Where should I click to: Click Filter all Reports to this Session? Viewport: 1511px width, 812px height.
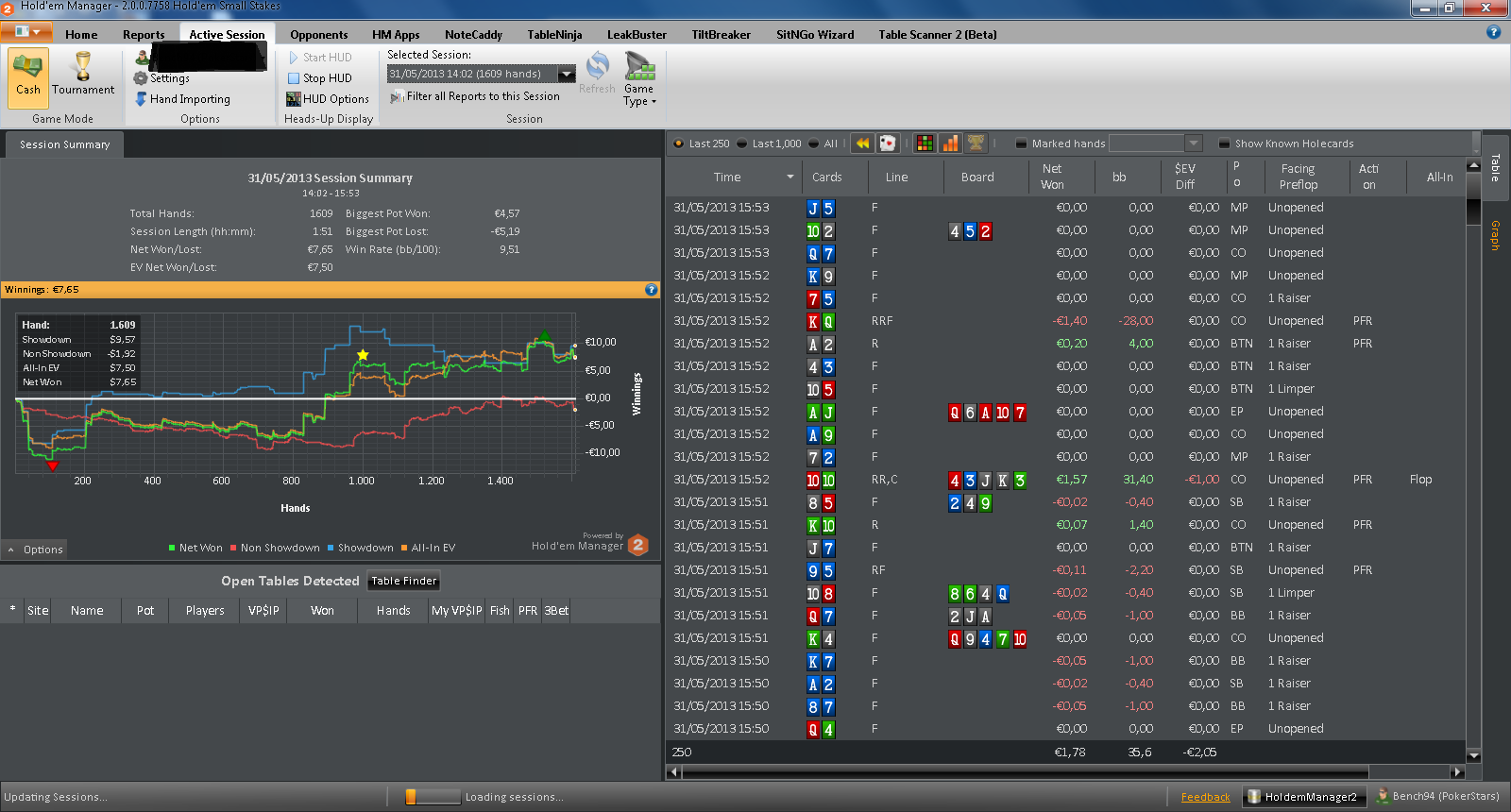tap(474, 96)
